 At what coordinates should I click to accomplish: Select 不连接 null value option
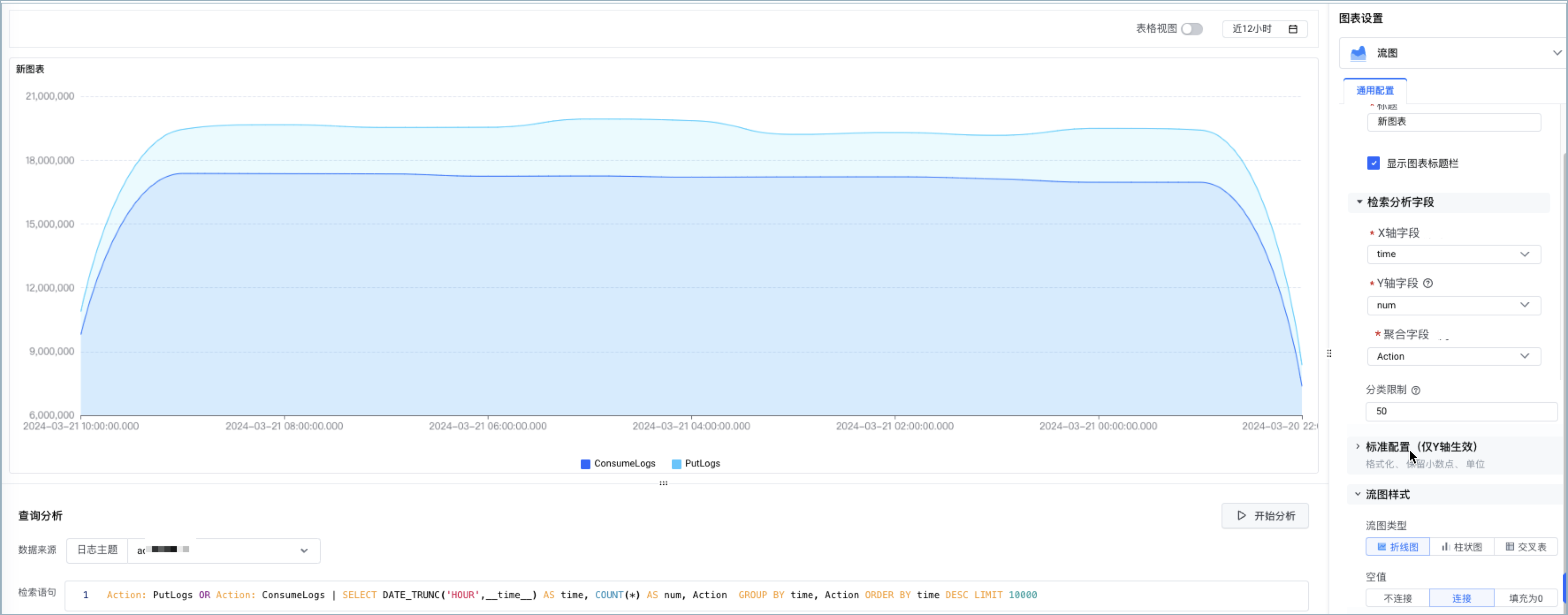(1397, 598)
